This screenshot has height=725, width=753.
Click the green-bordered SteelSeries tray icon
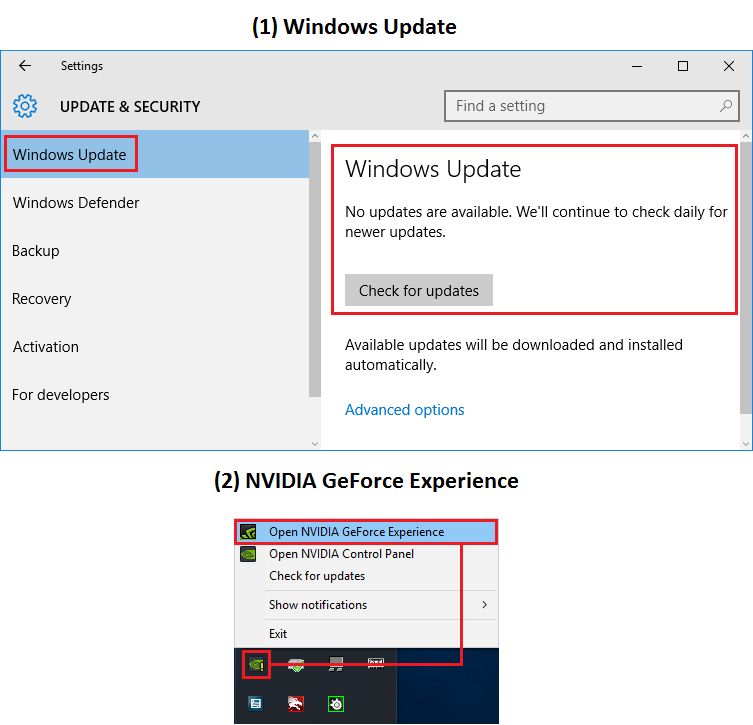[337, 704]
